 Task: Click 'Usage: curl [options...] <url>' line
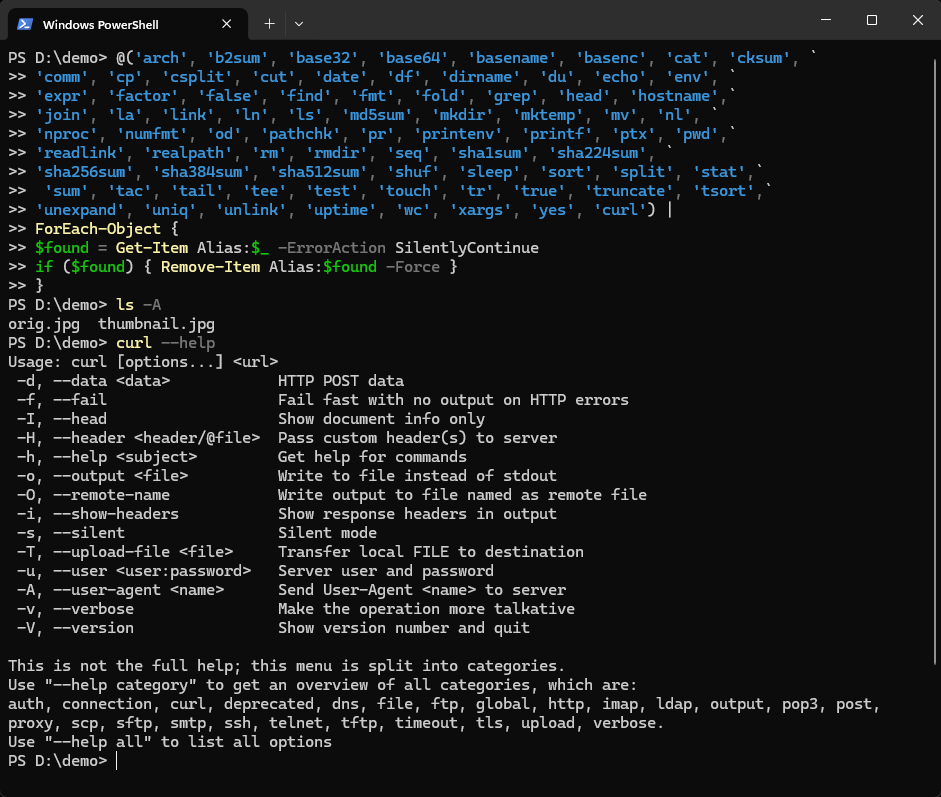[143, 362]
